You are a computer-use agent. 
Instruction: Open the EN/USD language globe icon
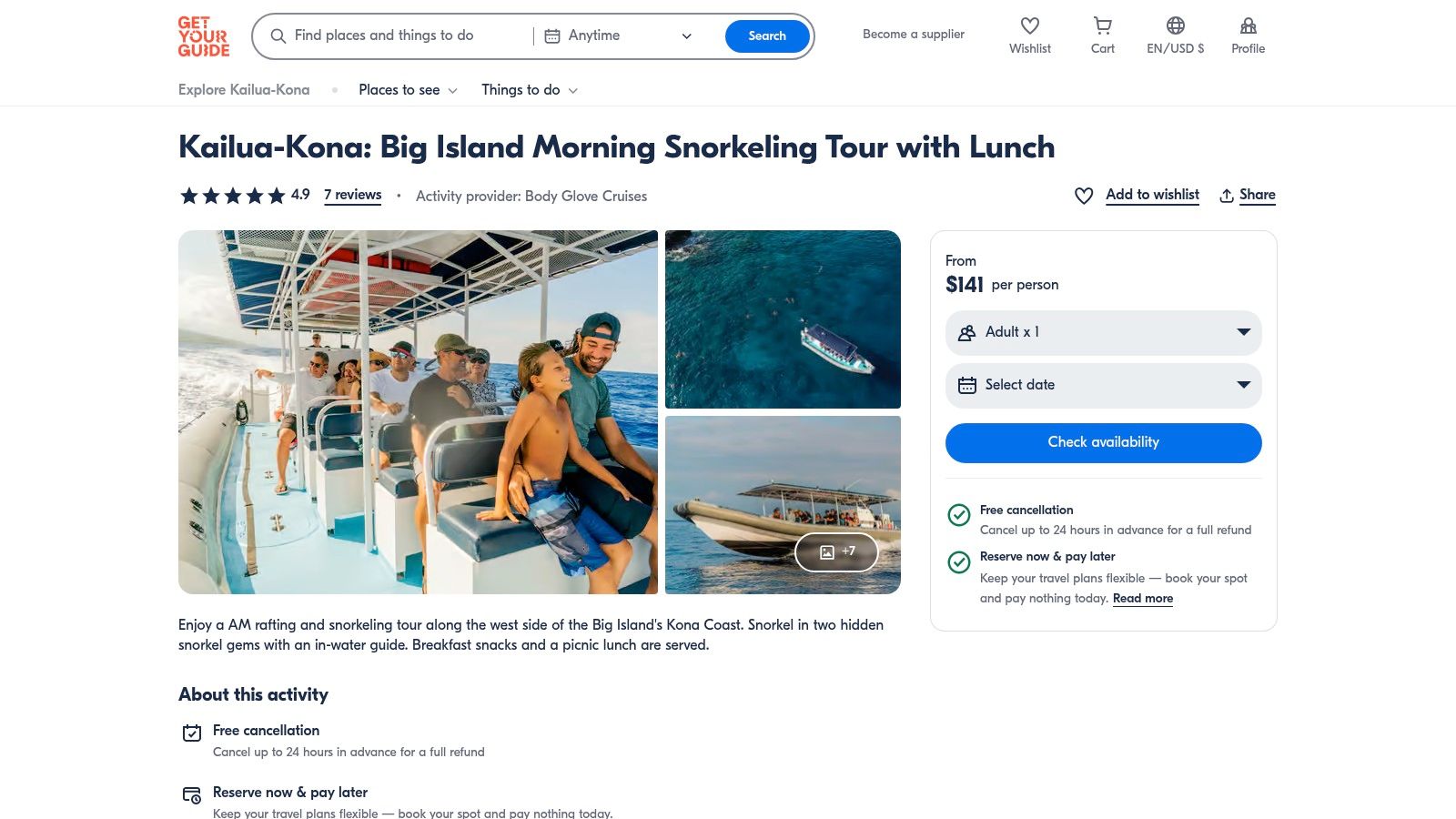[1175, 26]
